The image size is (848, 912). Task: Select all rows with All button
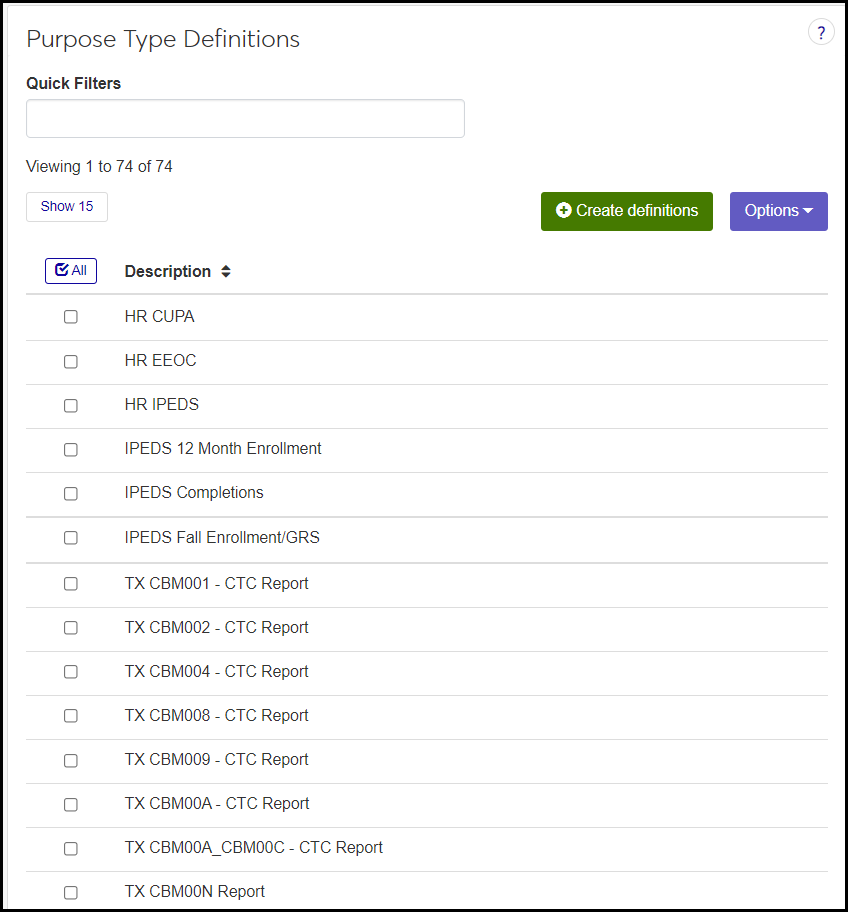click(71, 271)
